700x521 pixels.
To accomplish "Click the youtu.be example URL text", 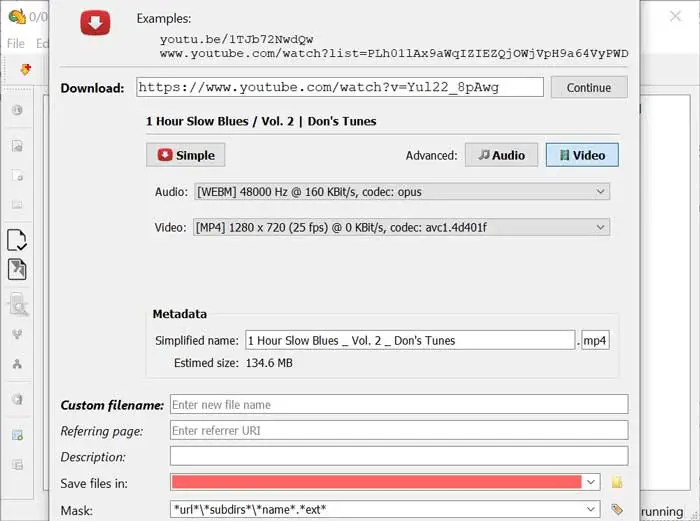I will (237, 39).
